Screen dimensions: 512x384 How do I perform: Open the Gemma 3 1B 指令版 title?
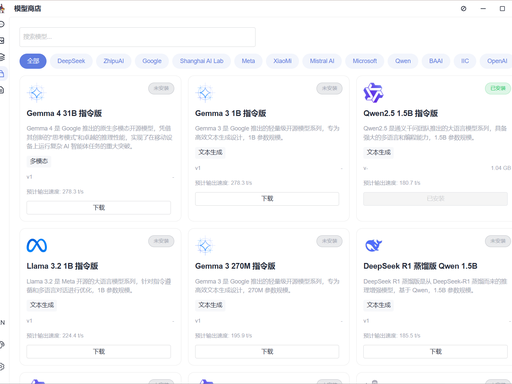231,113
